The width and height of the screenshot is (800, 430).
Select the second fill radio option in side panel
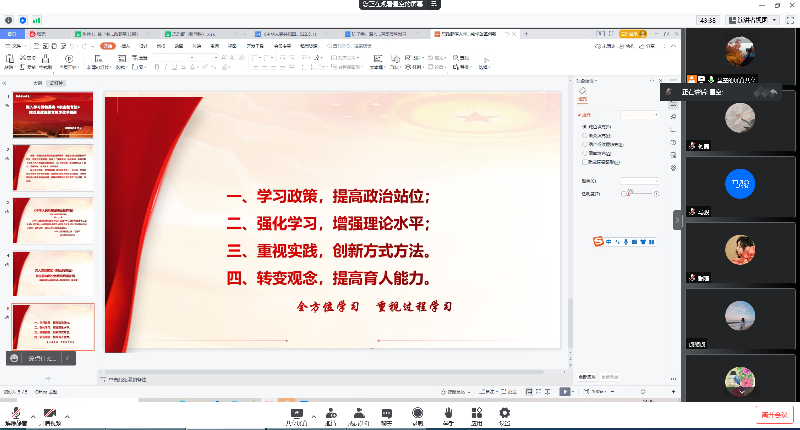point(584,136)
